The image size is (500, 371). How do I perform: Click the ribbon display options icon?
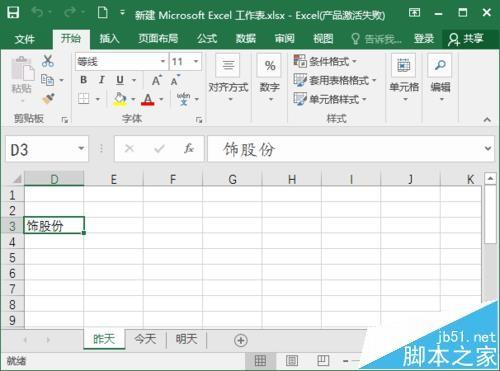(414, 13)
